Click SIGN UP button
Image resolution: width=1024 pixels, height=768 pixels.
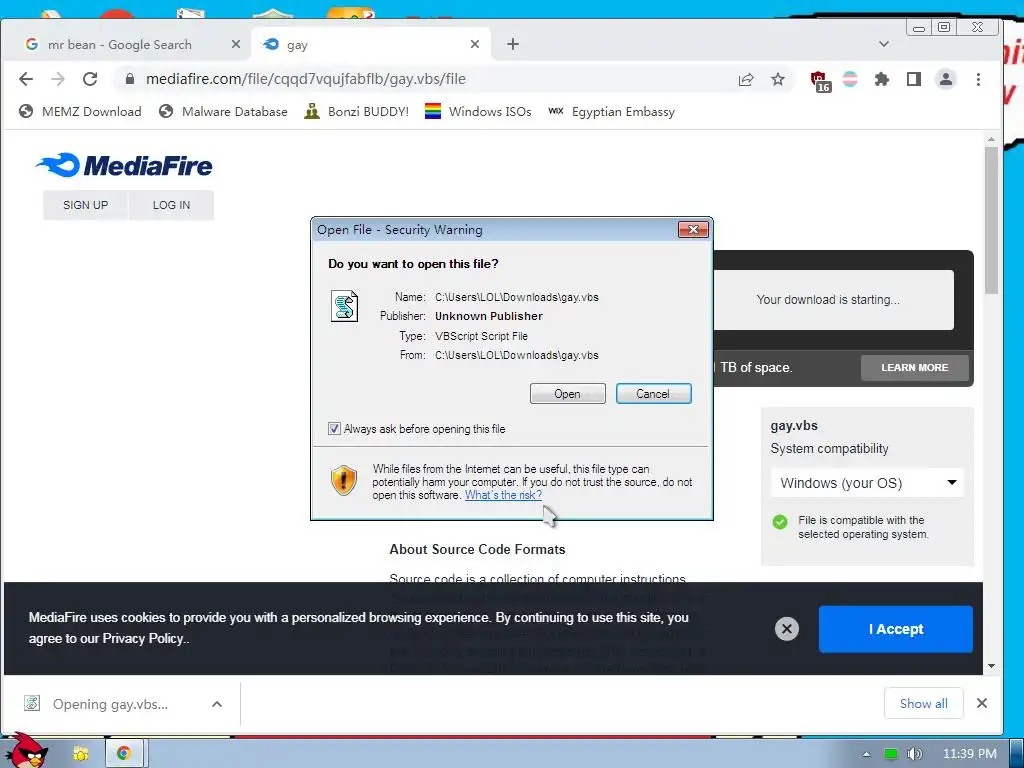pos(86,205)
